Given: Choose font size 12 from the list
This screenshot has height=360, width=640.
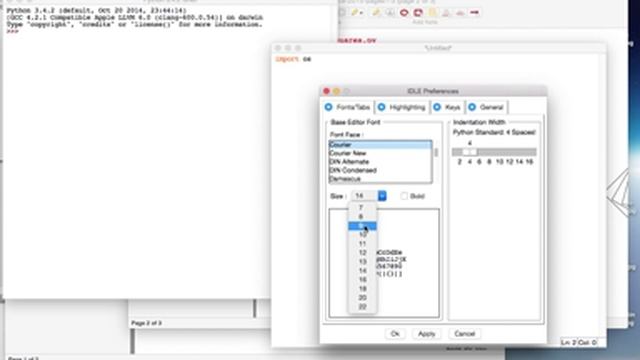Looking at the screenshot, I should click(x=362, y=253).
